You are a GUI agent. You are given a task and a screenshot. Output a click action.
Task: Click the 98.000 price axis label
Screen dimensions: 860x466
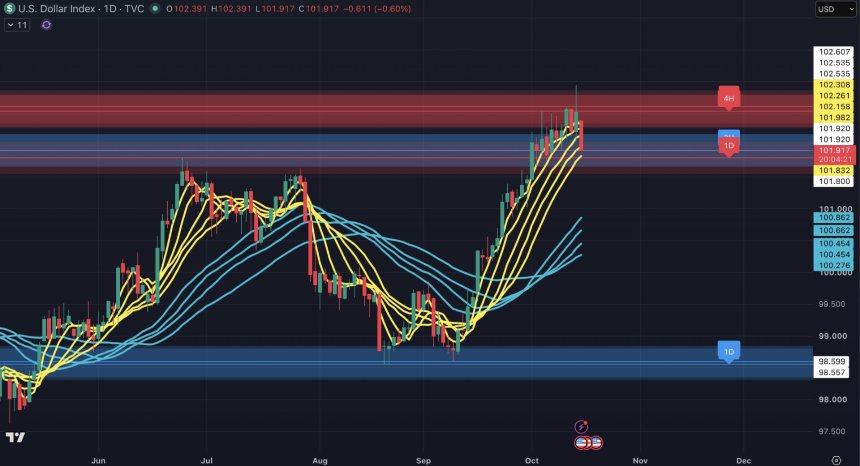833,400
